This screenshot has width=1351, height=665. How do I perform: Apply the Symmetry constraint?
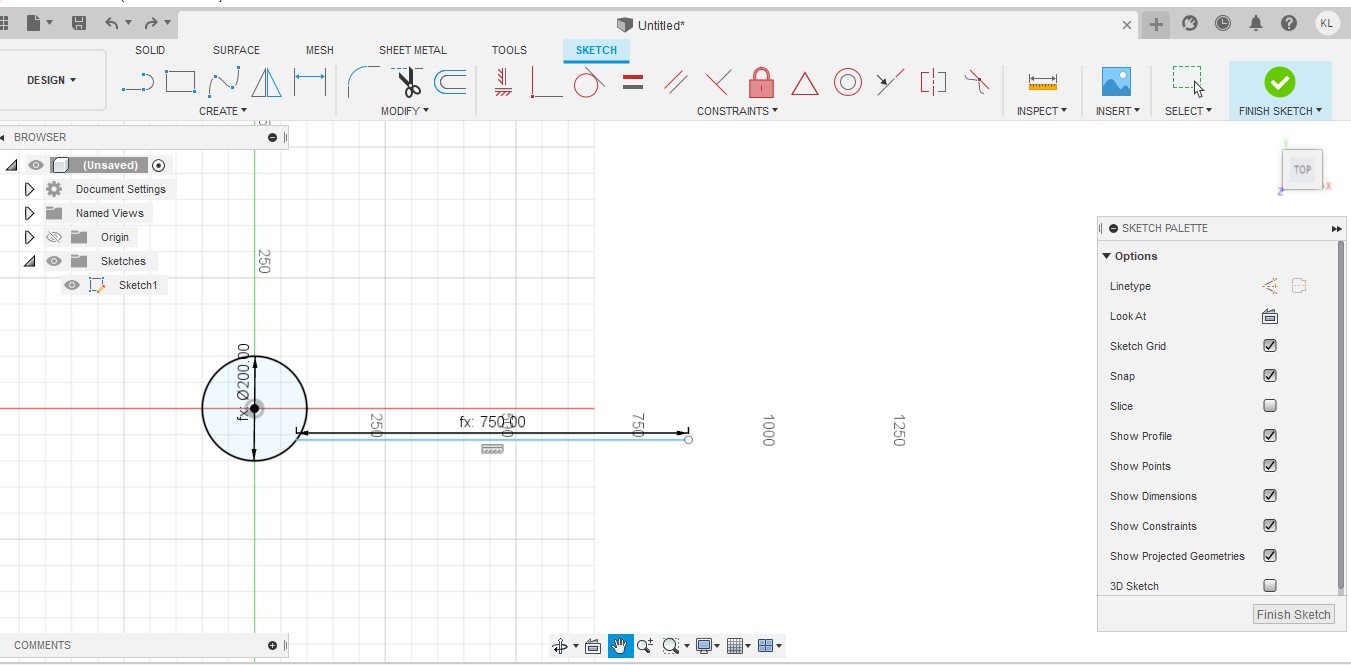pyautogui.click(x=933, y=82)
